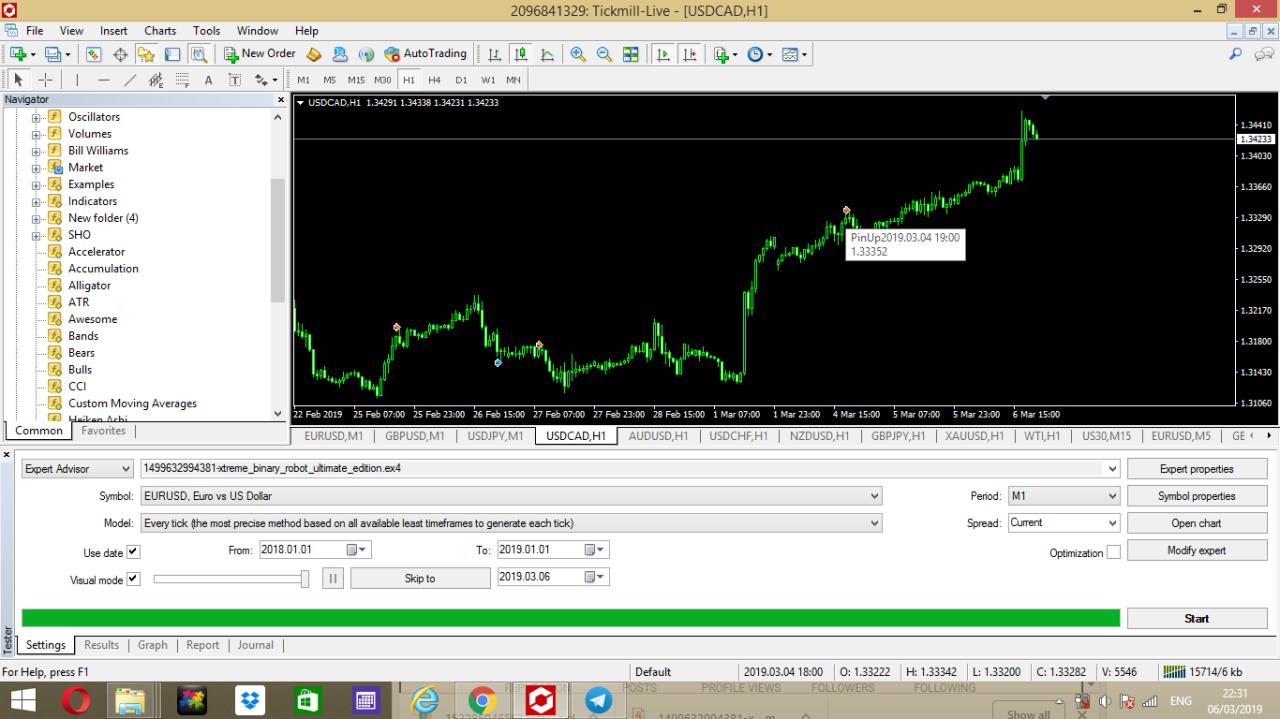Open MetaEditor with the yellow book icon
1280x719 pixels.
click(313, 54)
